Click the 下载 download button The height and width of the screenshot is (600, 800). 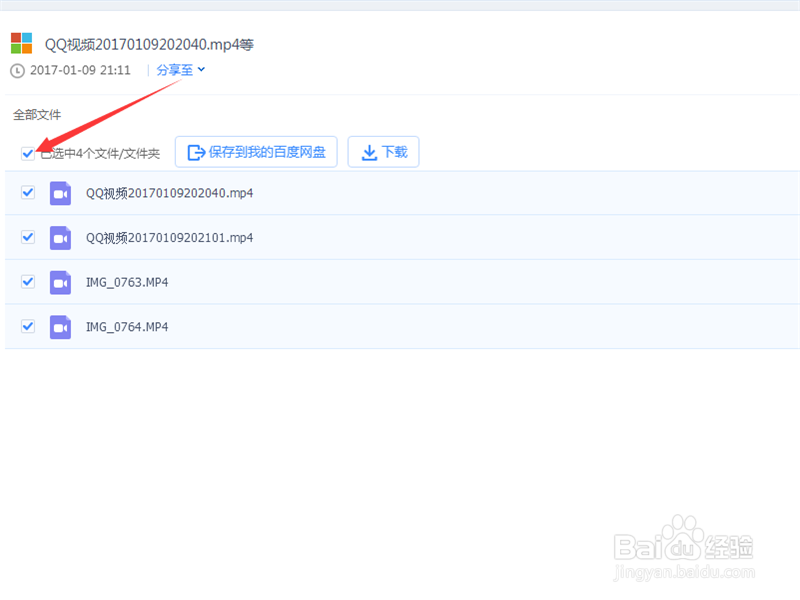pyautogui.click(x=384, y=152)
